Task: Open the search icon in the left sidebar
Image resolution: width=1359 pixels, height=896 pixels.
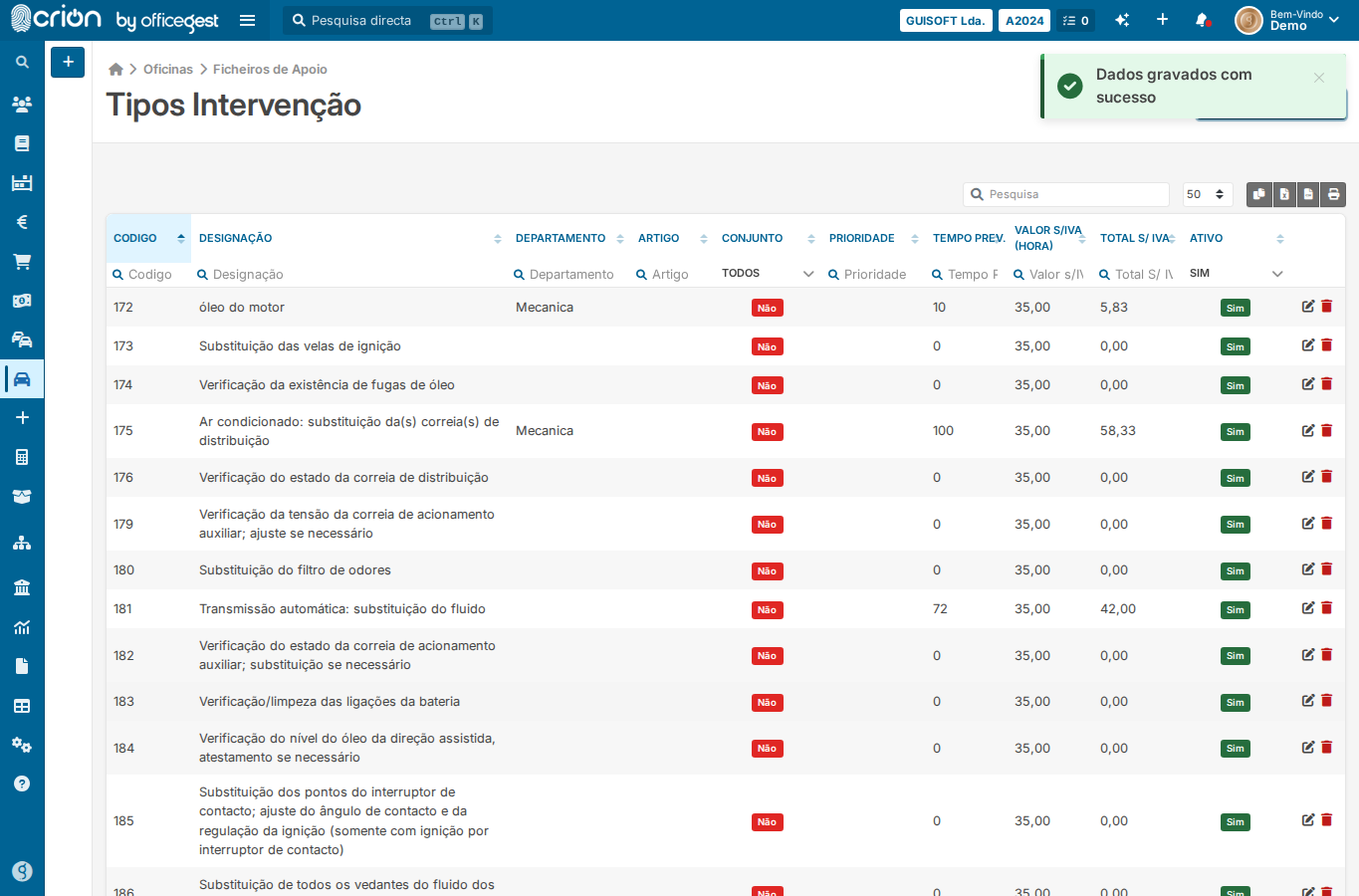Action: coord(22,62)
